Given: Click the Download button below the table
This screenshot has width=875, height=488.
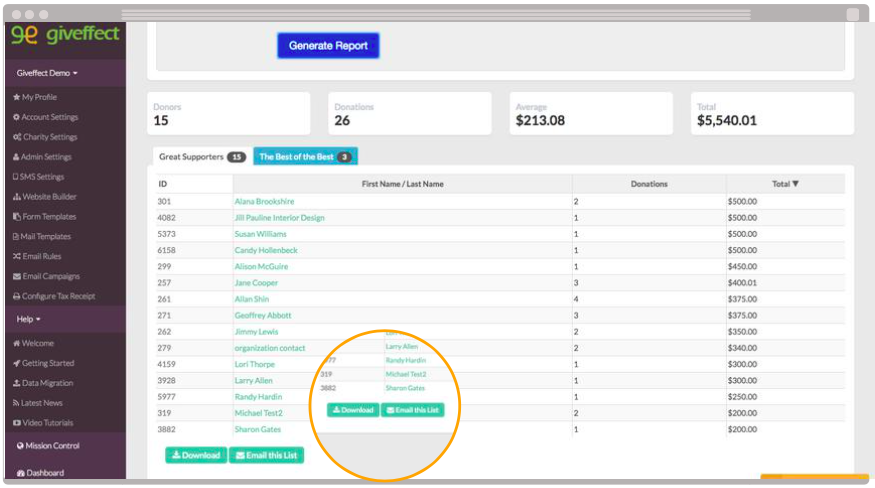Looking at the screenshot, I should [x=196, y=456].
